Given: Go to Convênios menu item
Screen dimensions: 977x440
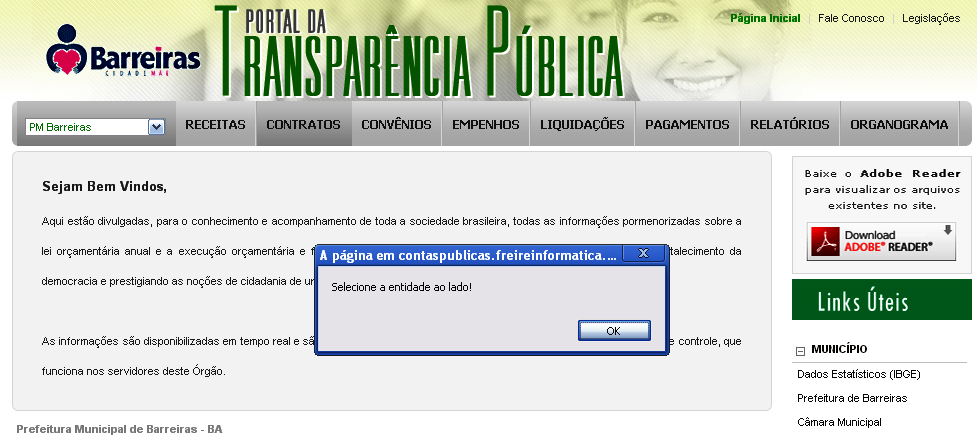Looking at the screenshot, I should 397,125.
